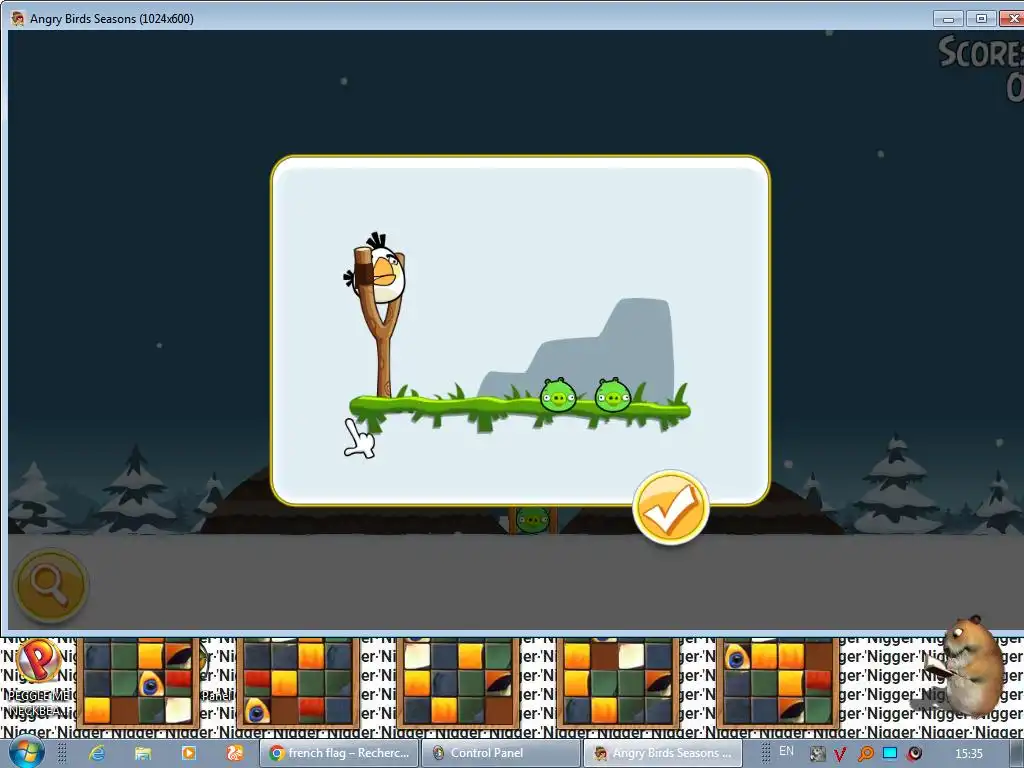The width and height of the screenshot is (1024, 768).
Task: Click the red V tray icon
Action: point(840,754)
